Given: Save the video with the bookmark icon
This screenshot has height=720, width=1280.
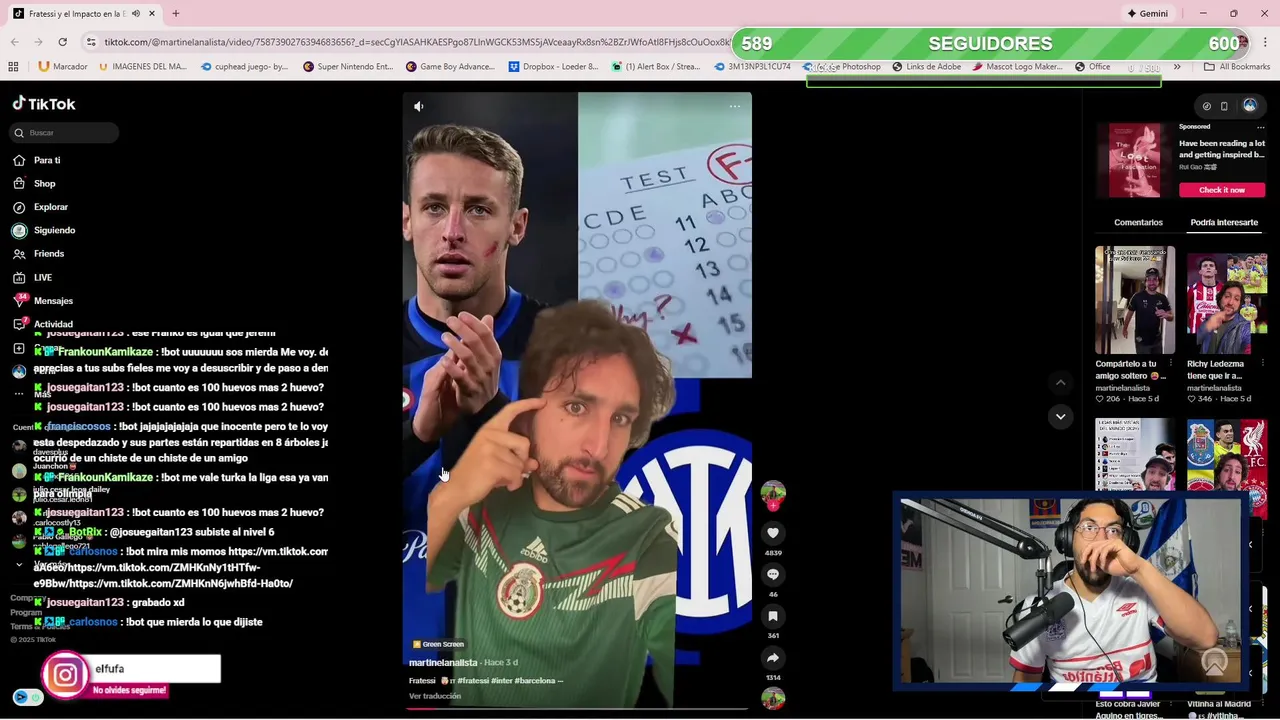Looking at the screenshot, I should (773, 616).
